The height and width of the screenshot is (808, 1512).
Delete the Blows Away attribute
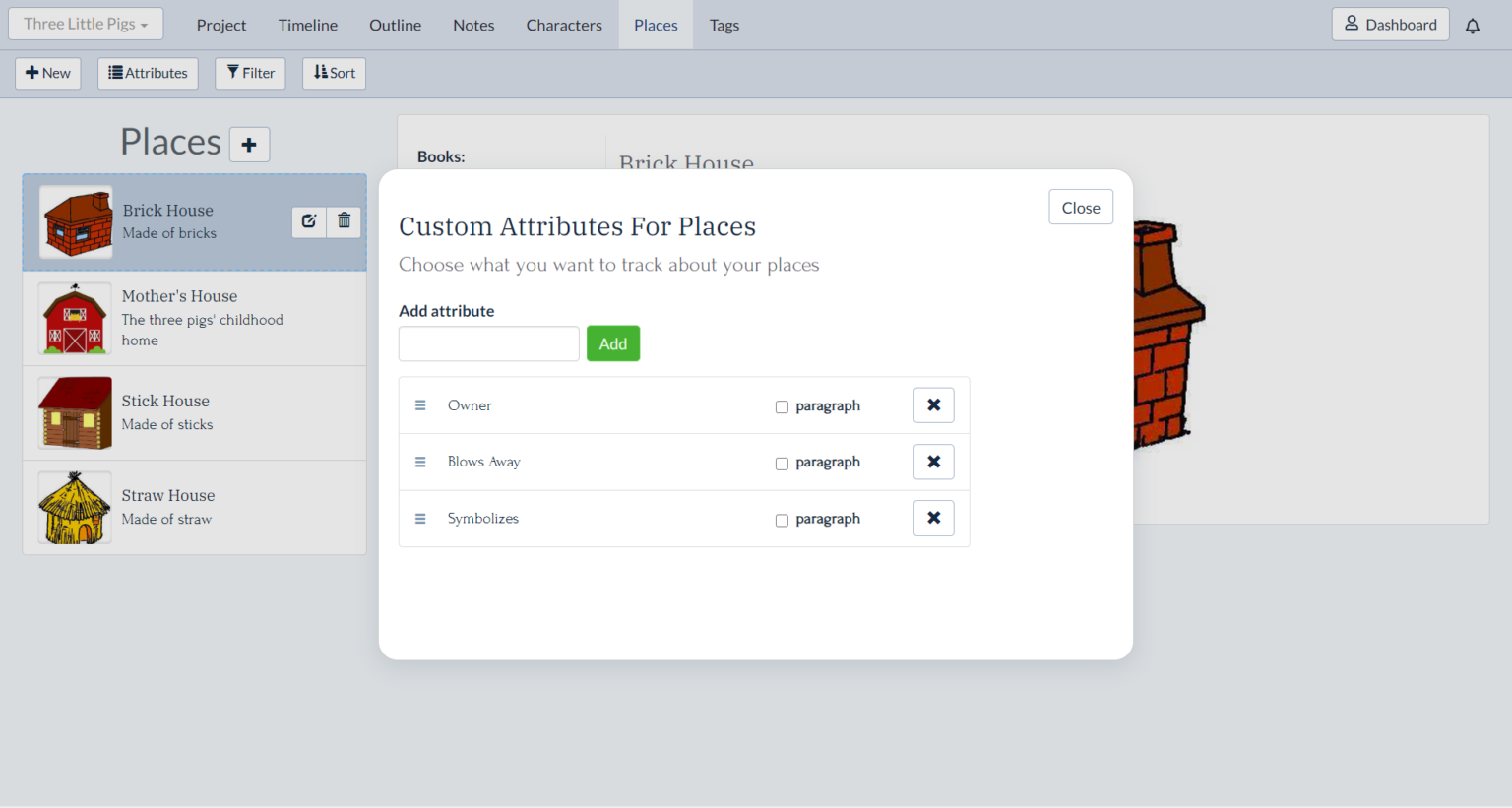(933, 462)
